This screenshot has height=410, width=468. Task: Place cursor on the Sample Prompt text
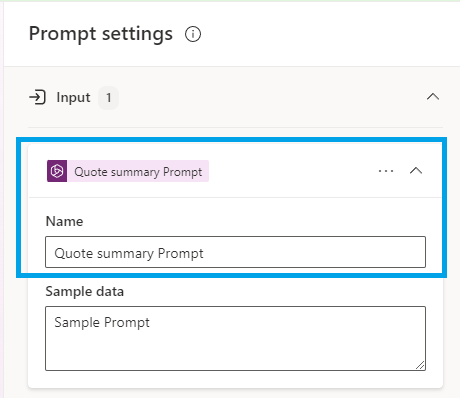102,322
